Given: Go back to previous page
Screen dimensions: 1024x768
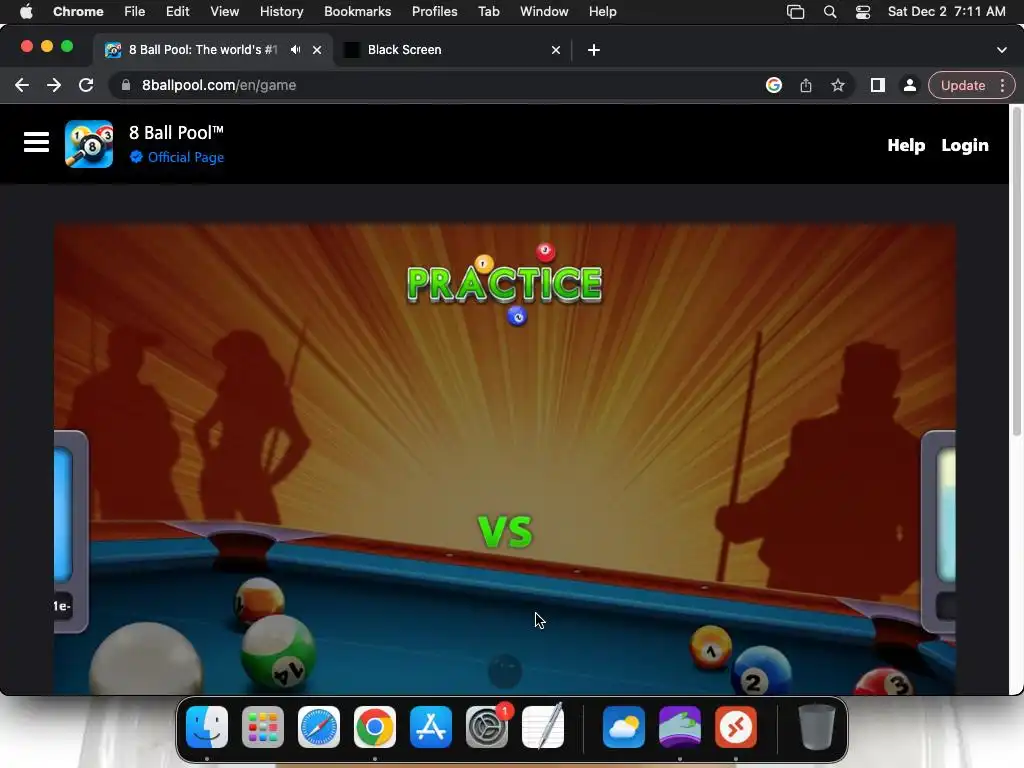Looking at the screenshot, I should point(22,85).
